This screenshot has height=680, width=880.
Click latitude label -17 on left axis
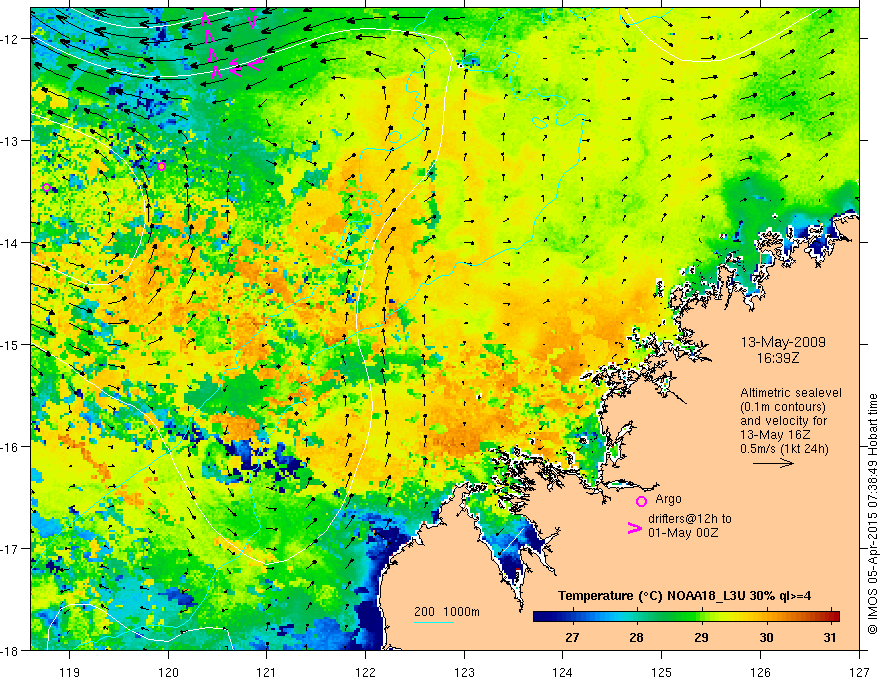coord(11,549)
